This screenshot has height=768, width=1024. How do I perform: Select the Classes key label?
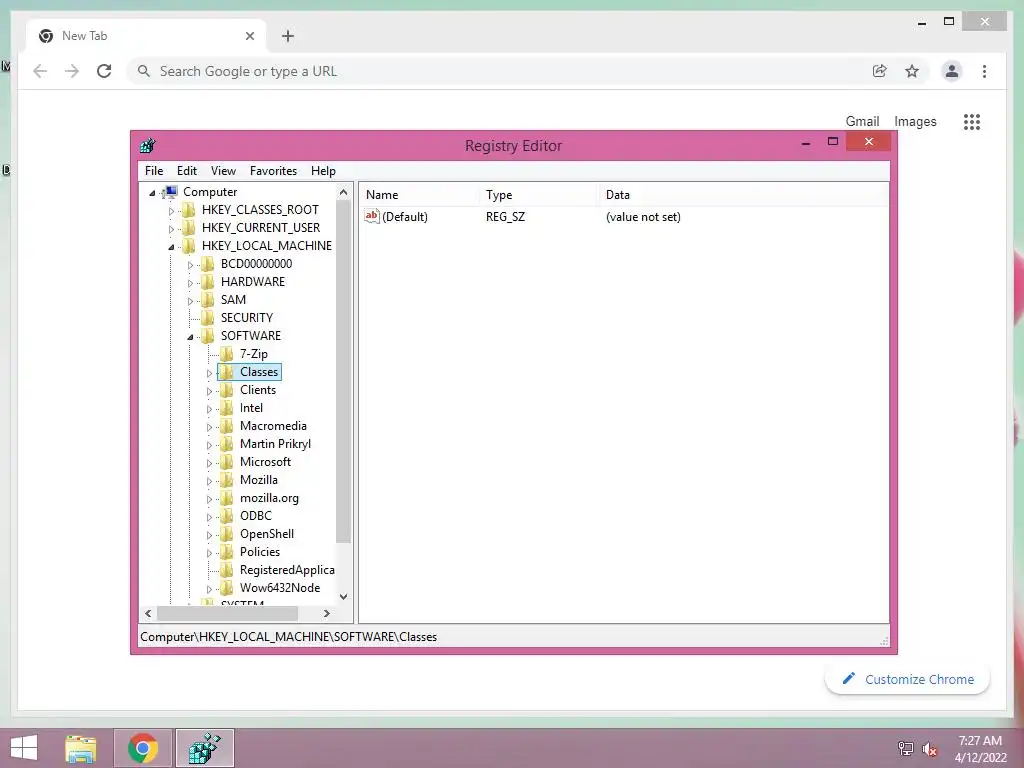coord(259,372)
